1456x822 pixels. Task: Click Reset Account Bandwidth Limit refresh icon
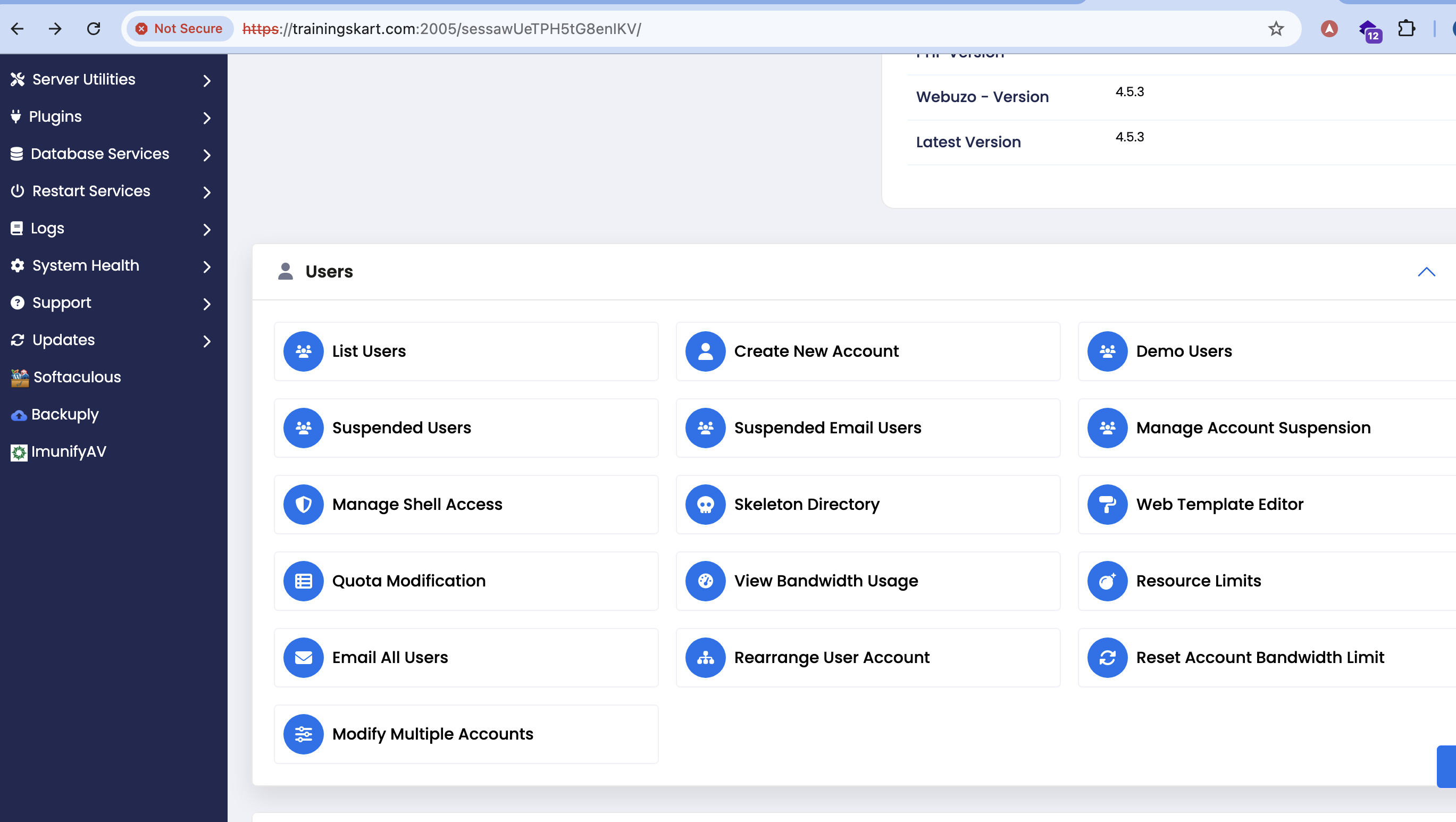click(x=1107, y=658)
